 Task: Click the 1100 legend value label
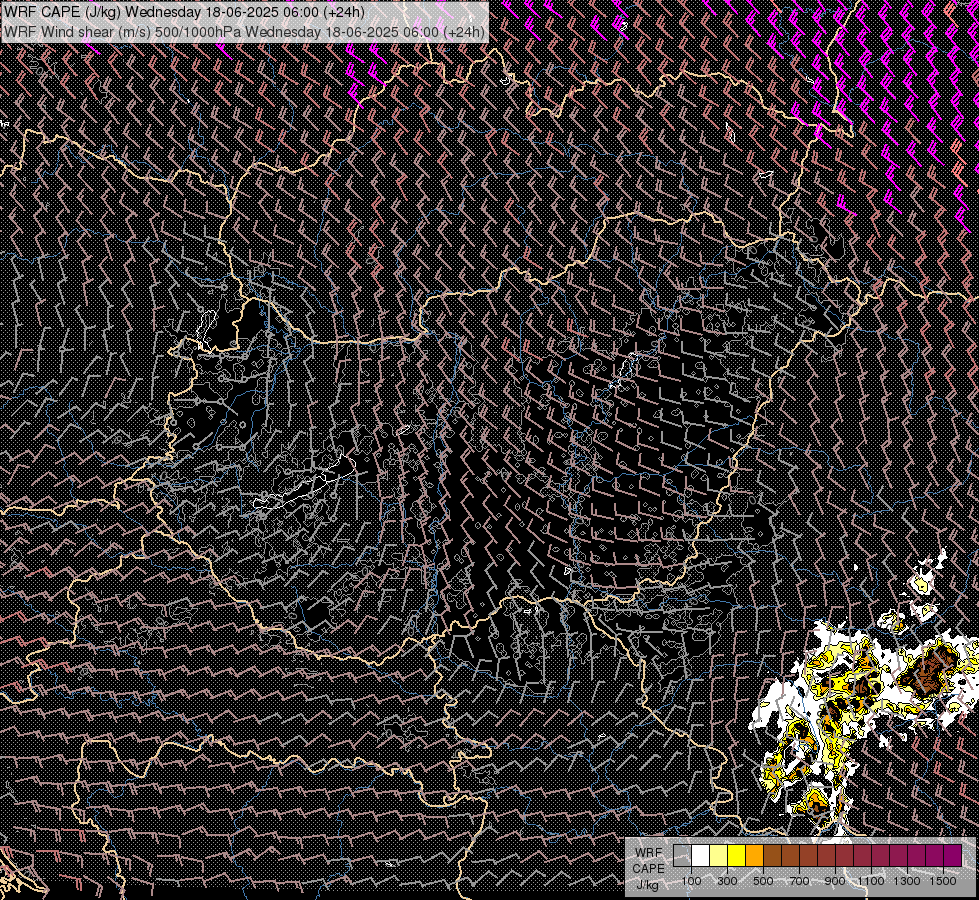(x=870, y=881)
